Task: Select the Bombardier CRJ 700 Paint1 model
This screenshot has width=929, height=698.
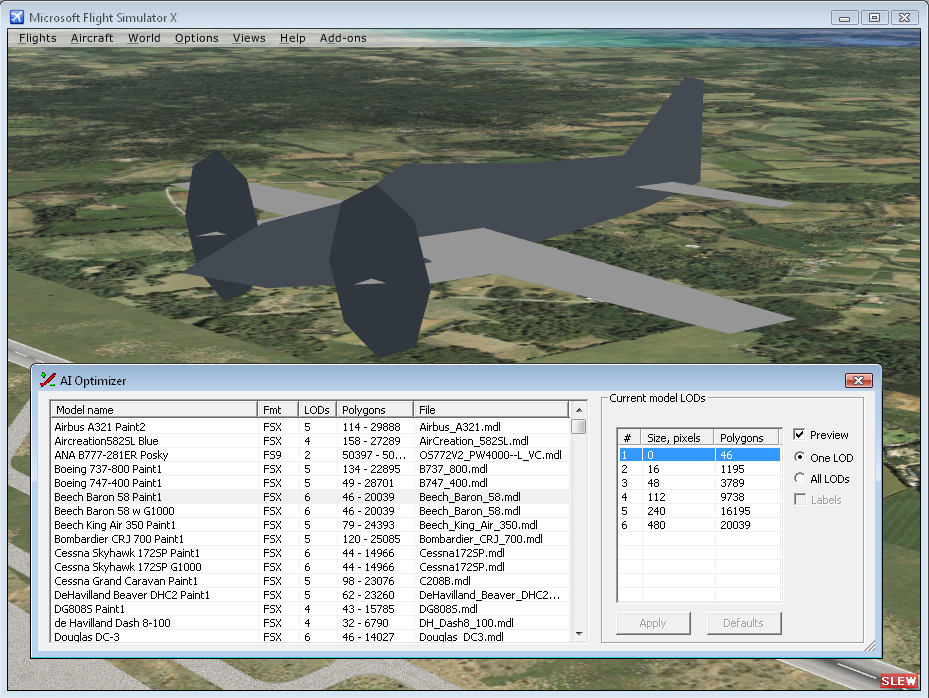Action: pyautogui.click(x=310, y=539)
